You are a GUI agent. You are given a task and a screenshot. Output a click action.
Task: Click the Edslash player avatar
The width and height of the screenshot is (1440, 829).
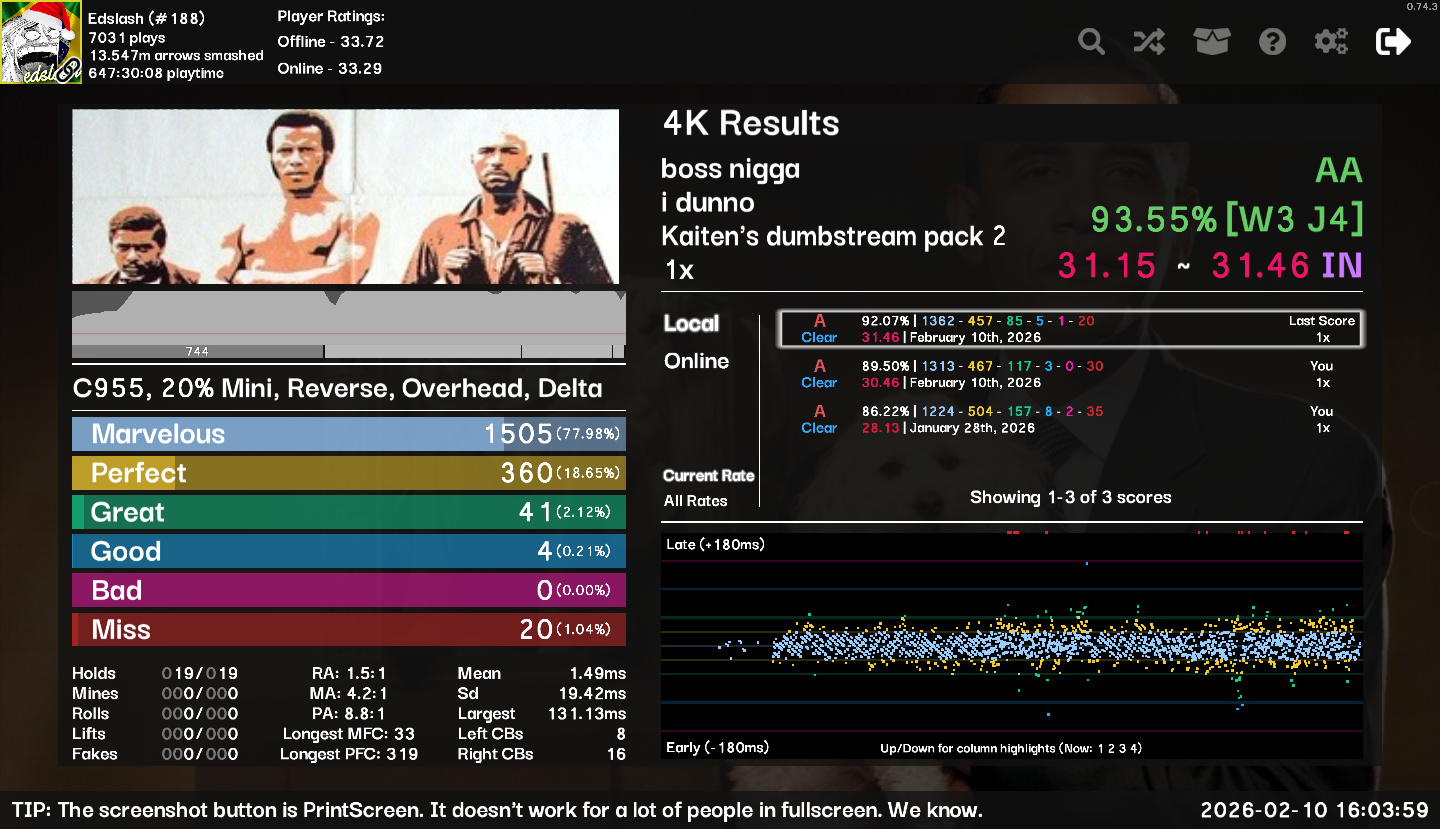tap(41, 43)
